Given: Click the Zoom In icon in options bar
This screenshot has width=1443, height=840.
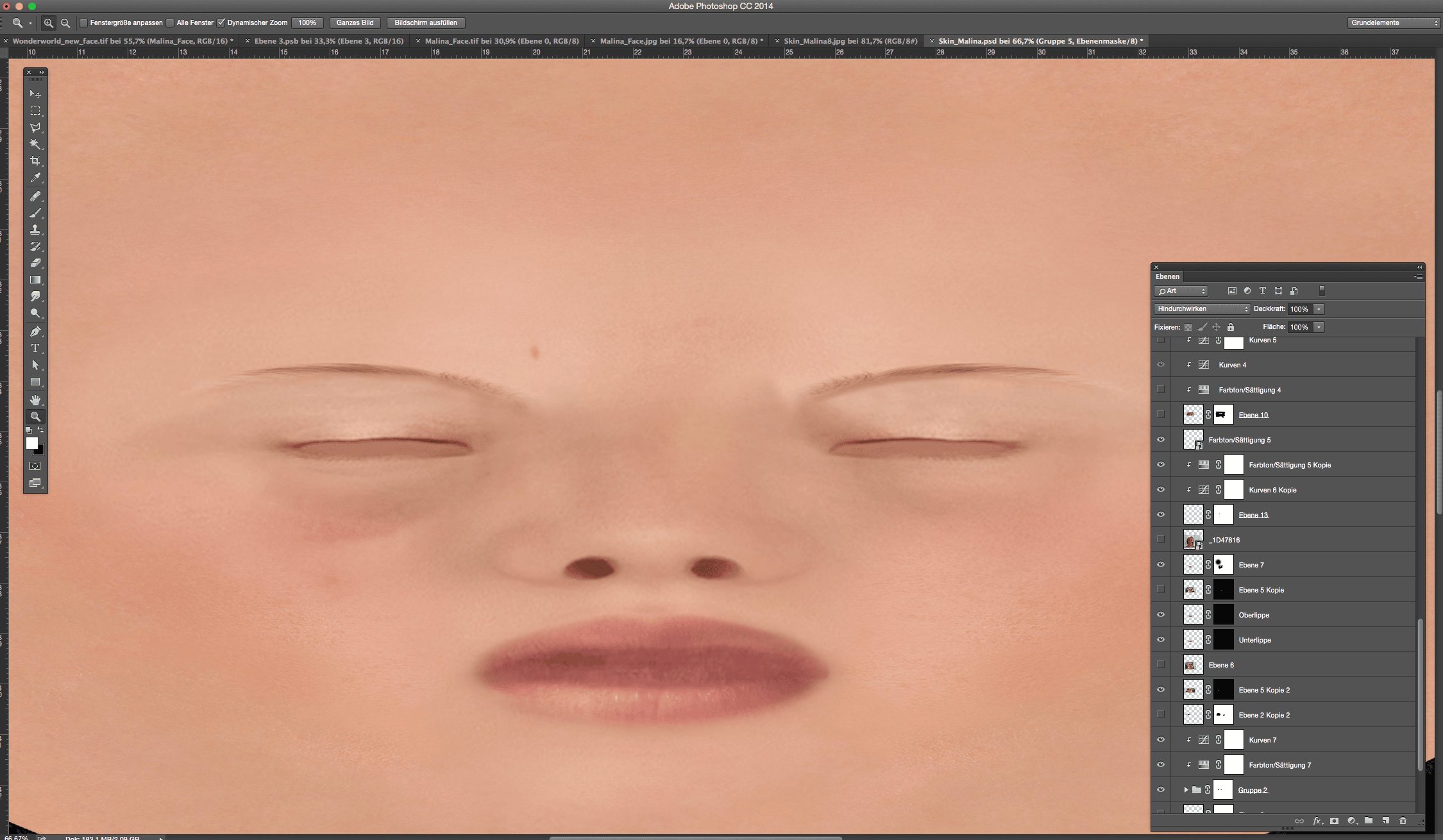Looking at the screenshot, I should click(48, 23).
